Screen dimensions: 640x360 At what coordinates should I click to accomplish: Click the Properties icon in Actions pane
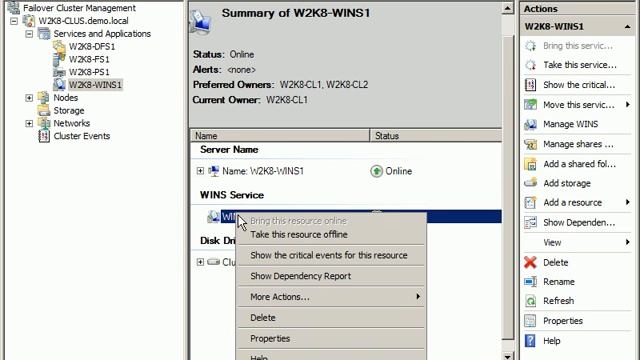click(x=530, y=321)
